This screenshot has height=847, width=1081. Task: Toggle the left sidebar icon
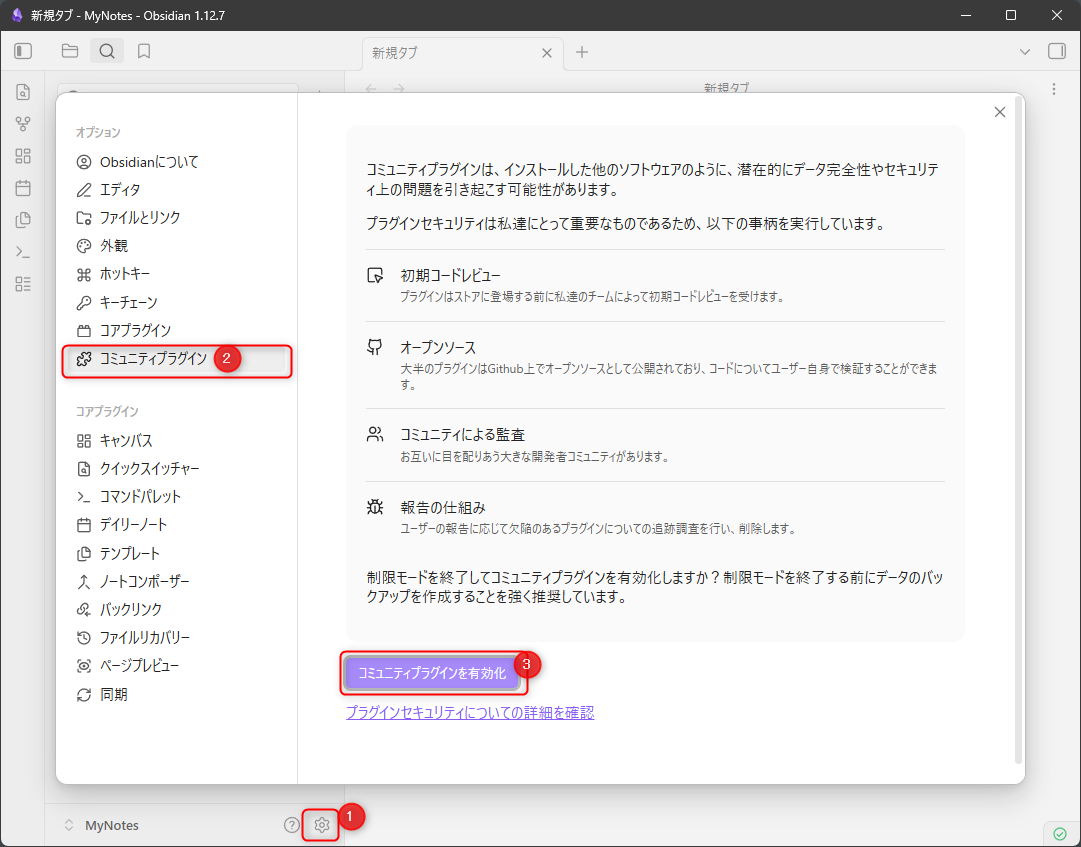point(23,51)
